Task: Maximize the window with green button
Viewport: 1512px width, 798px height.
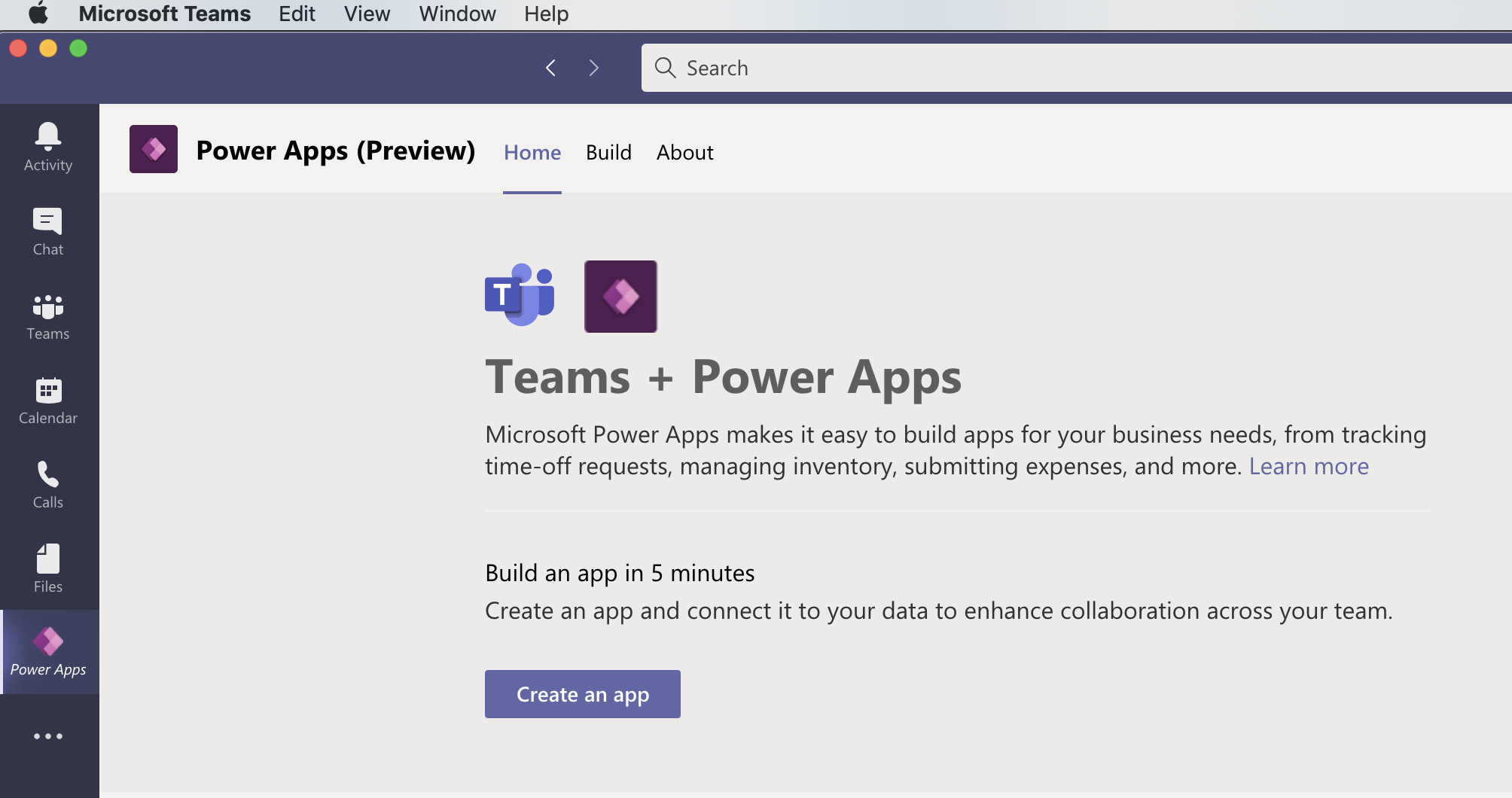Action: (x=78, y=48)
